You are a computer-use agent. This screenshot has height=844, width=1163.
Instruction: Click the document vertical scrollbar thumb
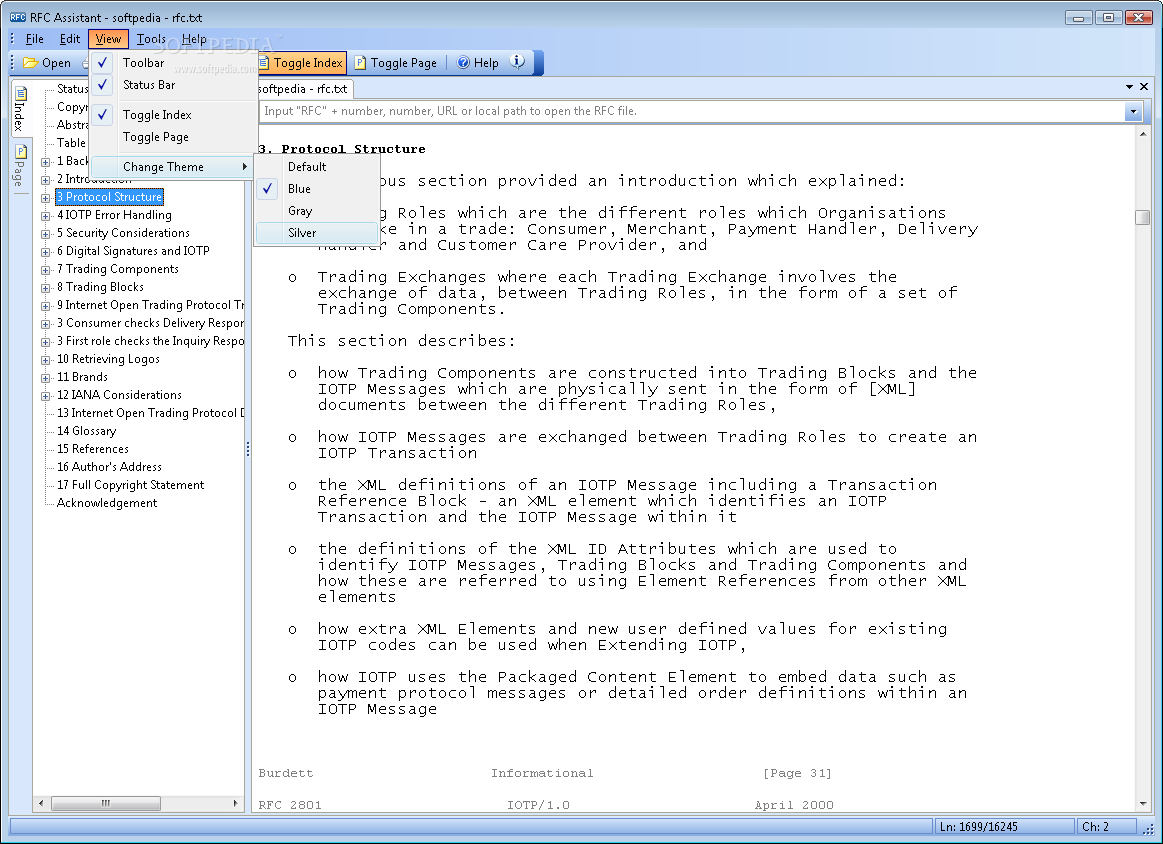[1142, 217]
